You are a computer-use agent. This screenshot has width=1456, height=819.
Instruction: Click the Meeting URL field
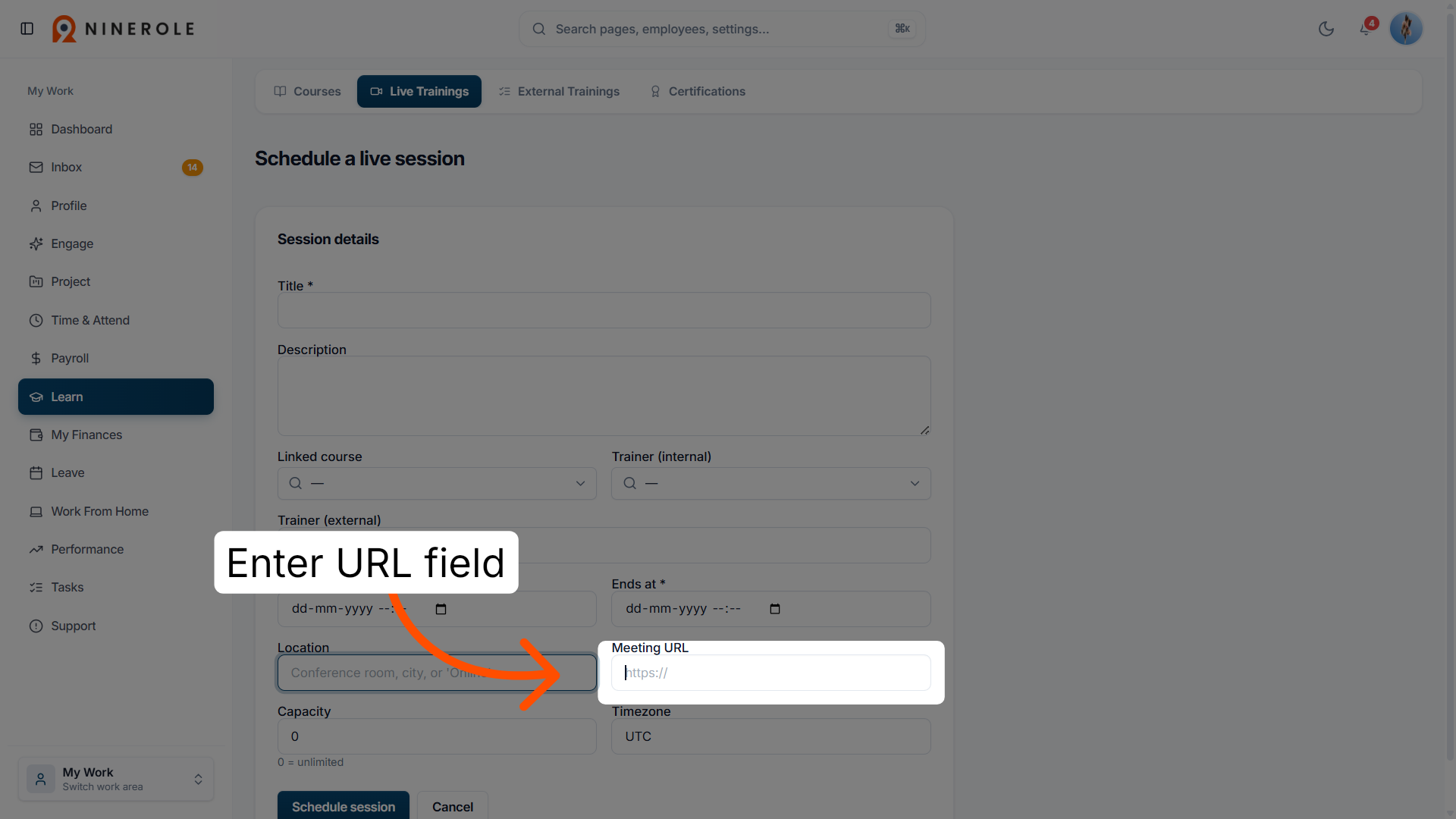tap(771, 673)
